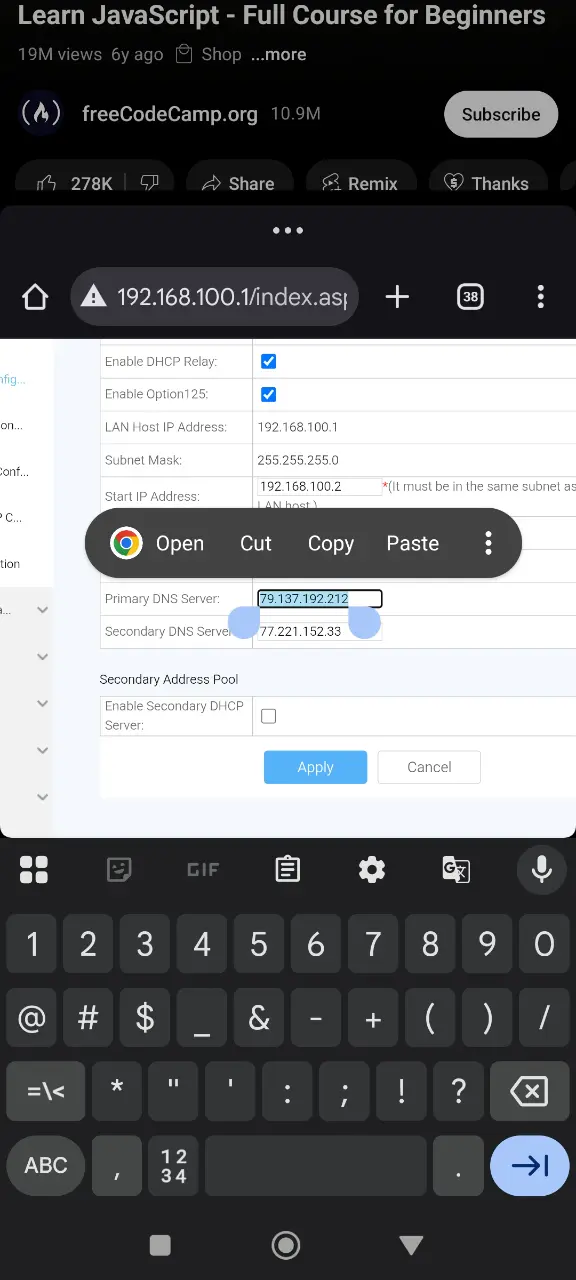Choose Open in the text selection menu
The image size is (576, 1280).
pyautogui.click(x=180, y=543)
